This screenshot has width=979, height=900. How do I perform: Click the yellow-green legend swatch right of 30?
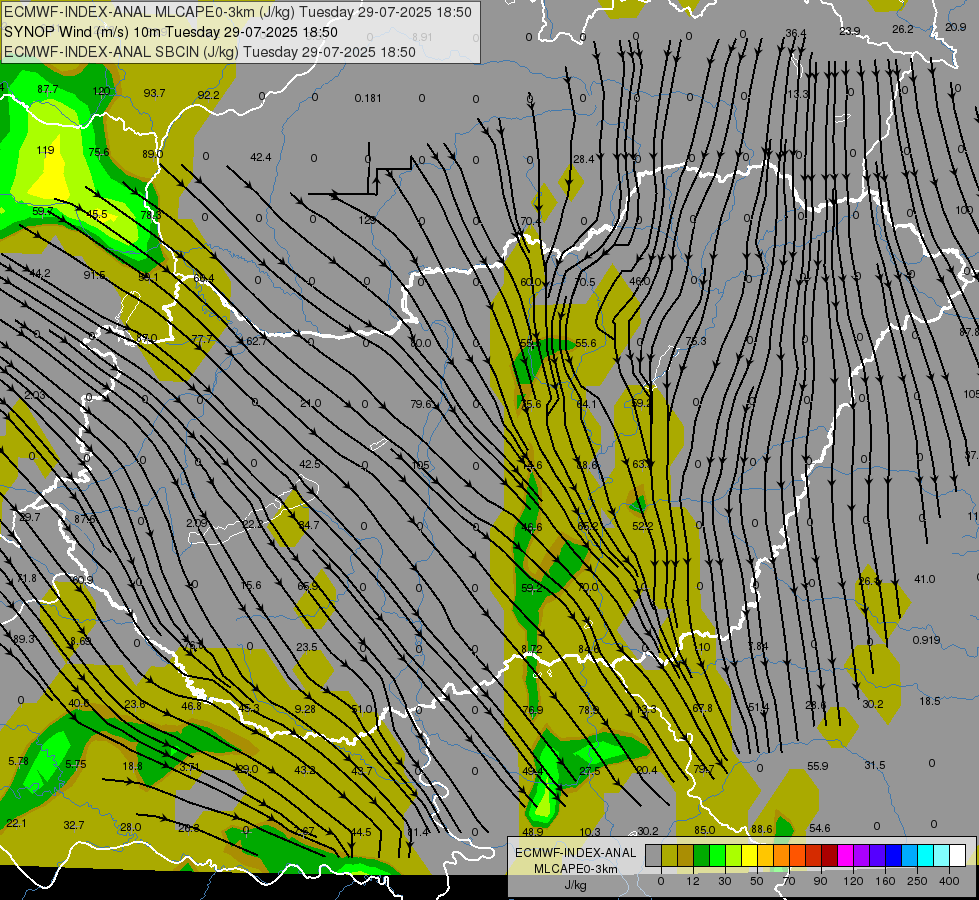pos(733,855)
